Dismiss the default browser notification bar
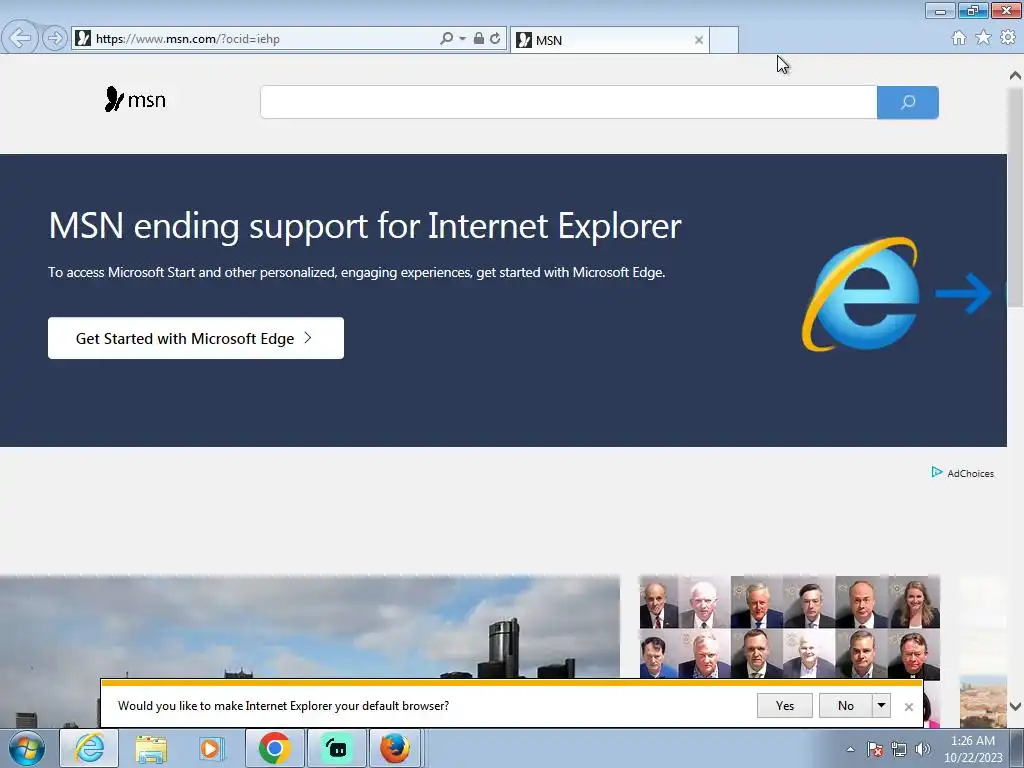The height and width of the screenshot is (768, 1024). [908, 707]
